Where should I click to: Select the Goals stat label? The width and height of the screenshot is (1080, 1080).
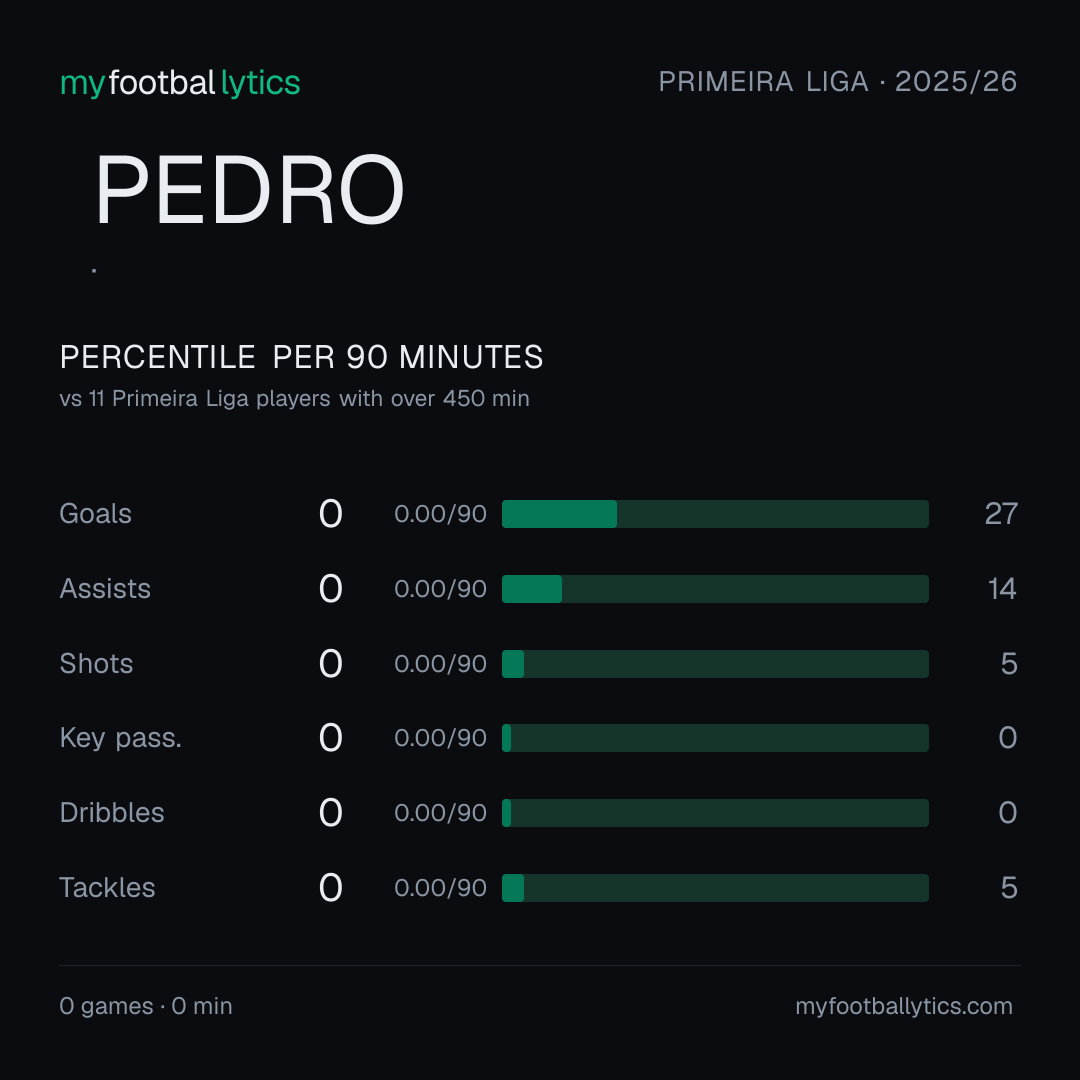tap(96, 514)
